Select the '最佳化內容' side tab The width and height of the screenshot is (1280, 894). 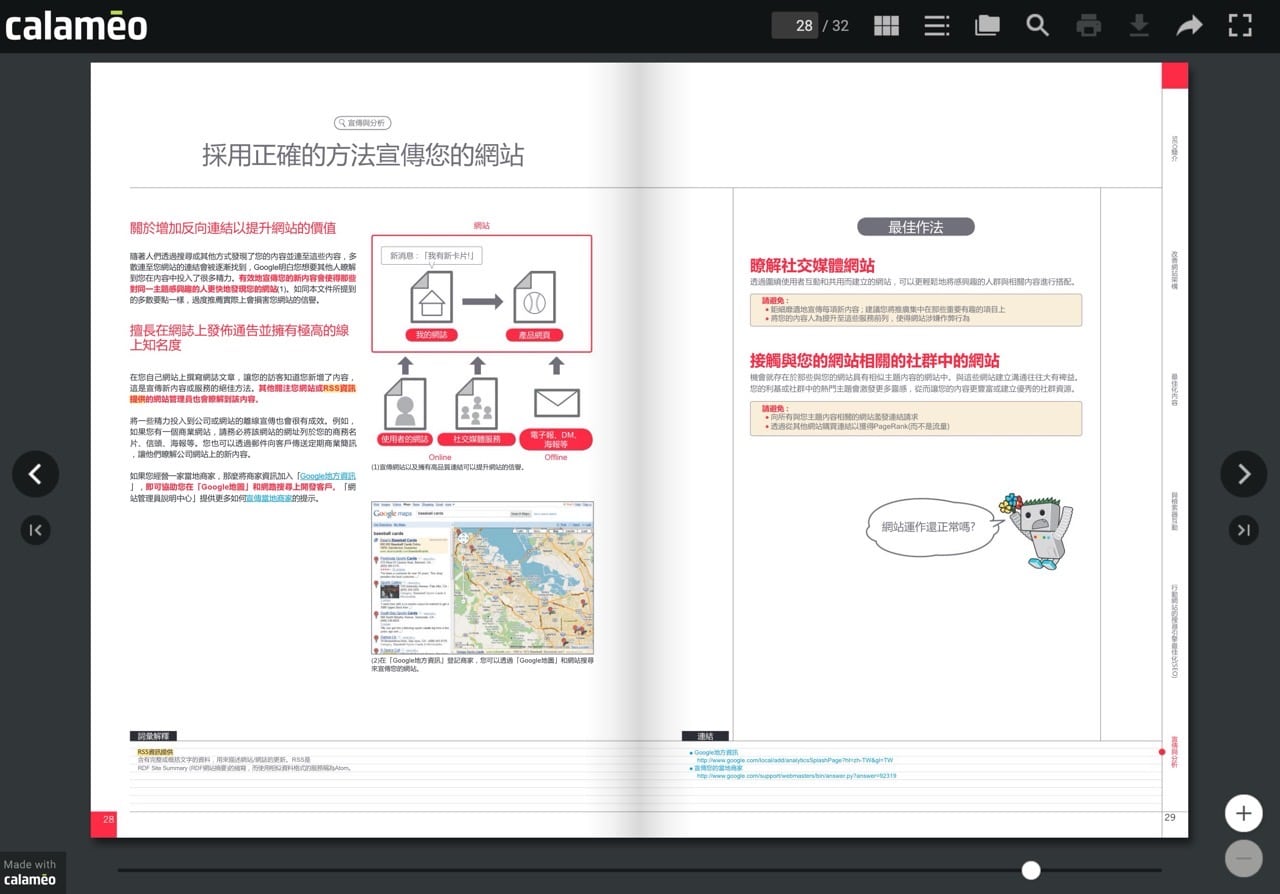tap(1174, 390)
